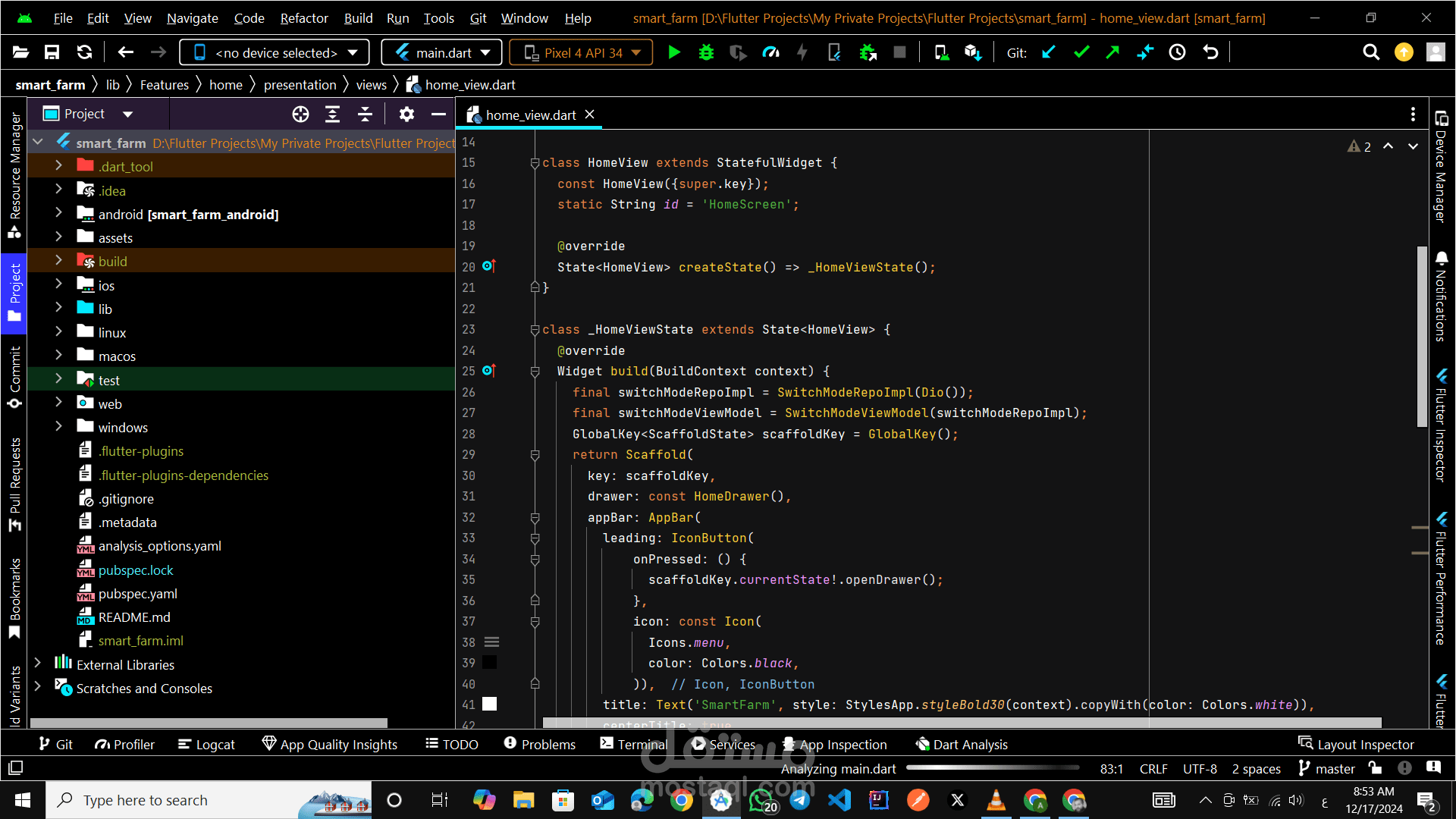Open Pixel 4 API 34 device dropdown
The image size is (1456, 819).
click(x=582, y=52)
